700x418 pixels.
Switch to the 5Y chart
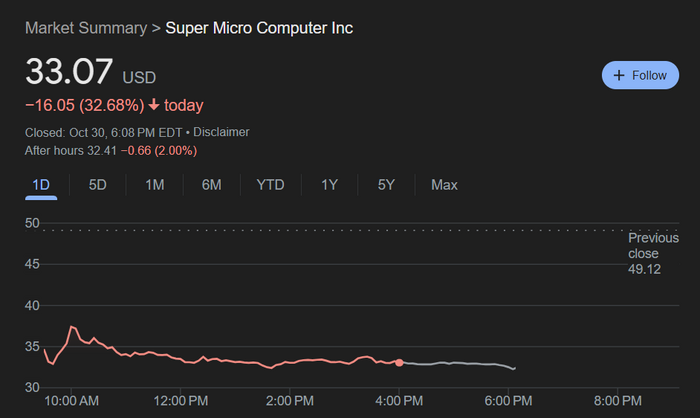(386, 185)
